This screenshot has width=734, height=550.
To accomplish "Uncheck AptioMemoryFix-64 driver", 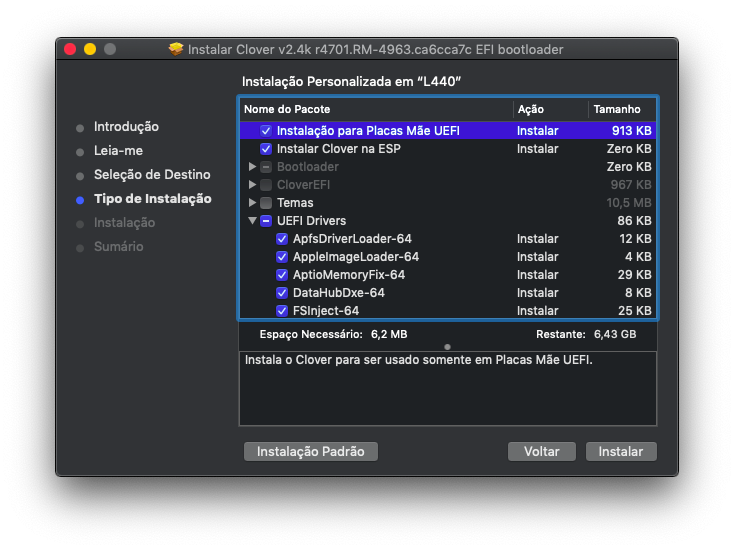I will [282, 275].
